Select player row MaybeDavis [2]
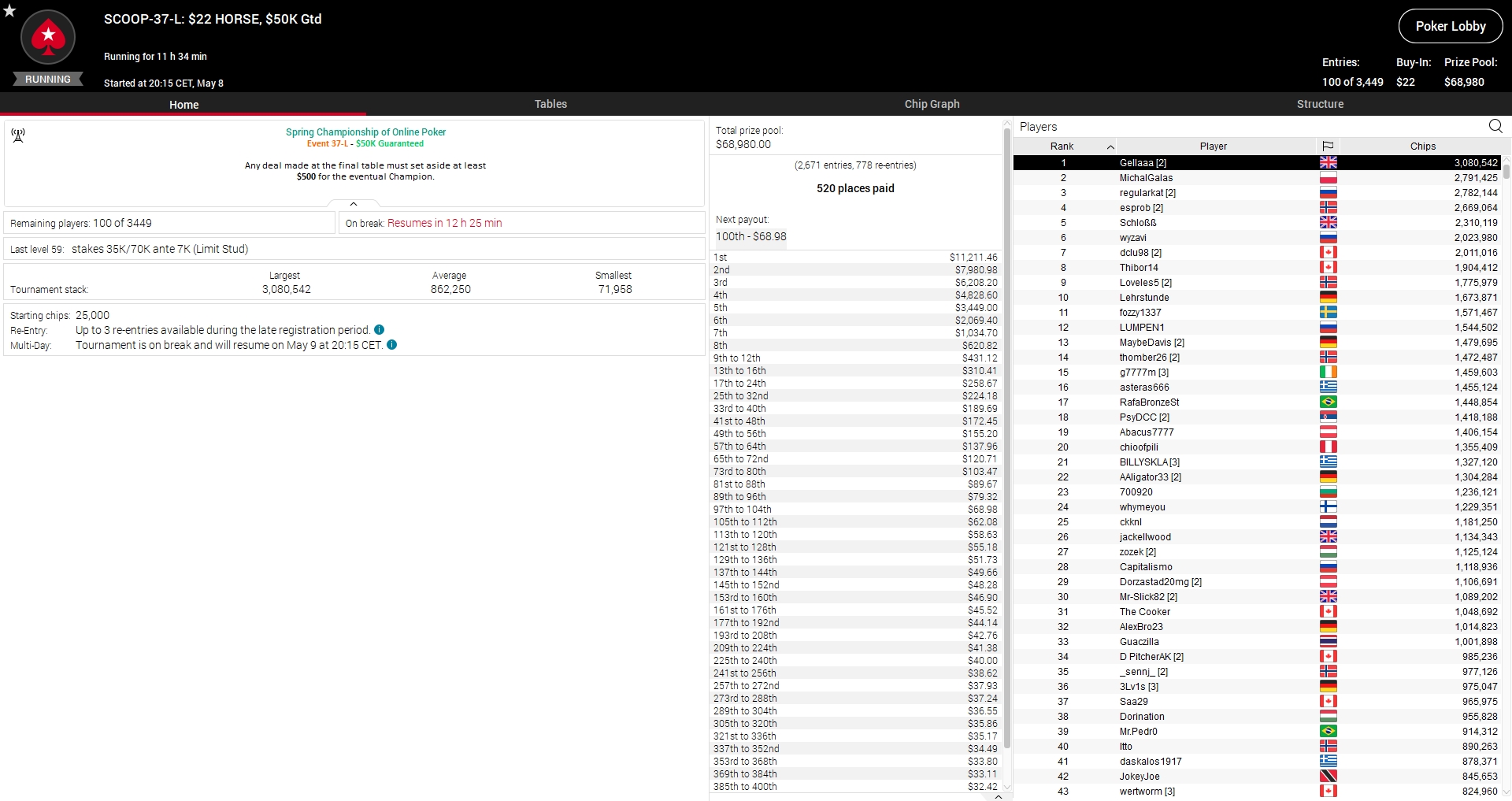 pos(1257,343)
